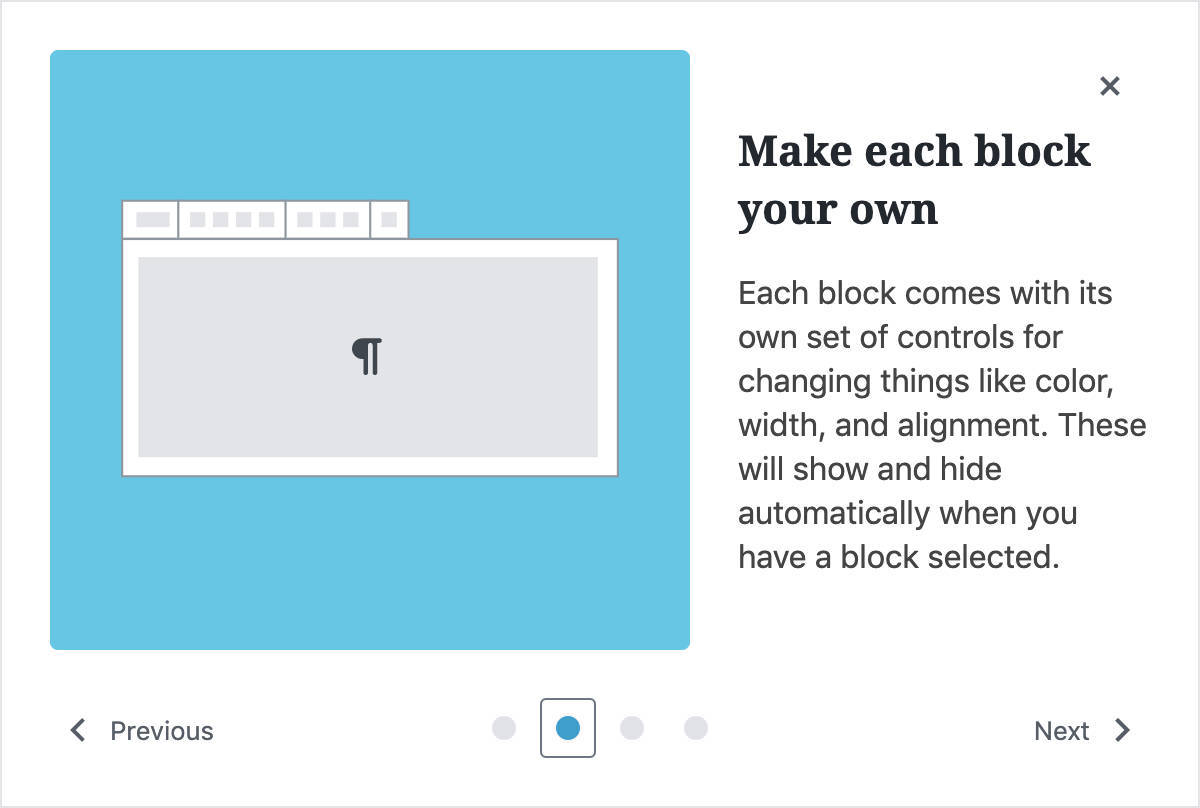
Task: Click the pilcrow paragraph icon in the illustration
Action: click(369, 355)
